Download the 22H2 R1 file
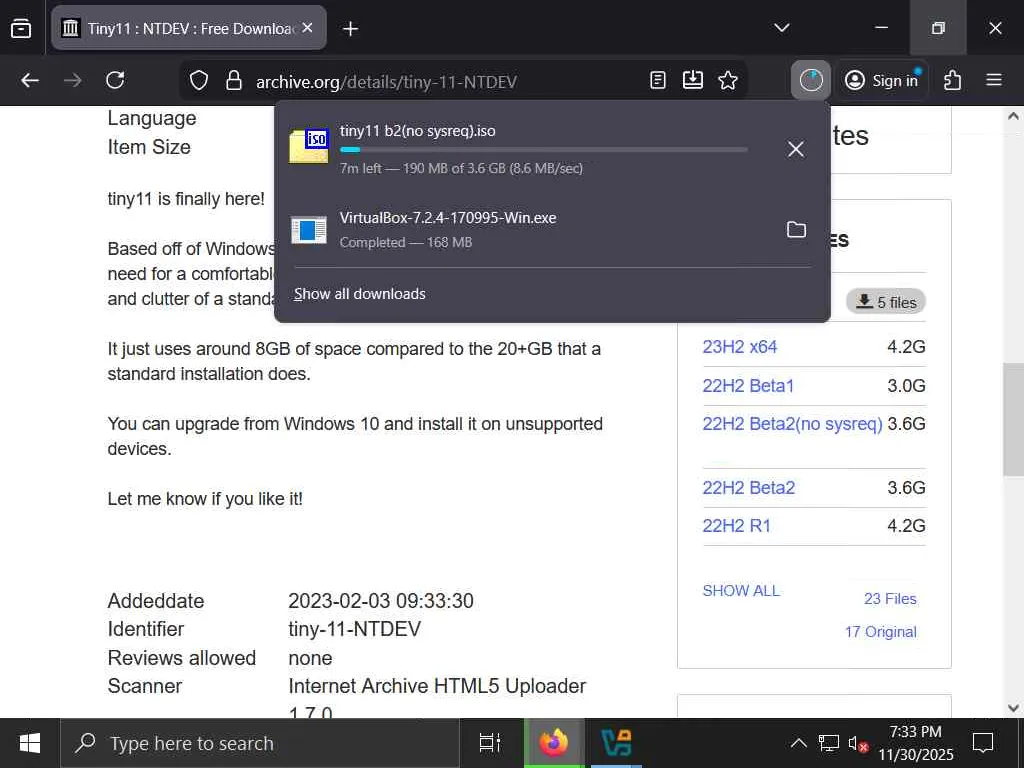Viewport: 1024px width, 768px height. tap(737, 526)
